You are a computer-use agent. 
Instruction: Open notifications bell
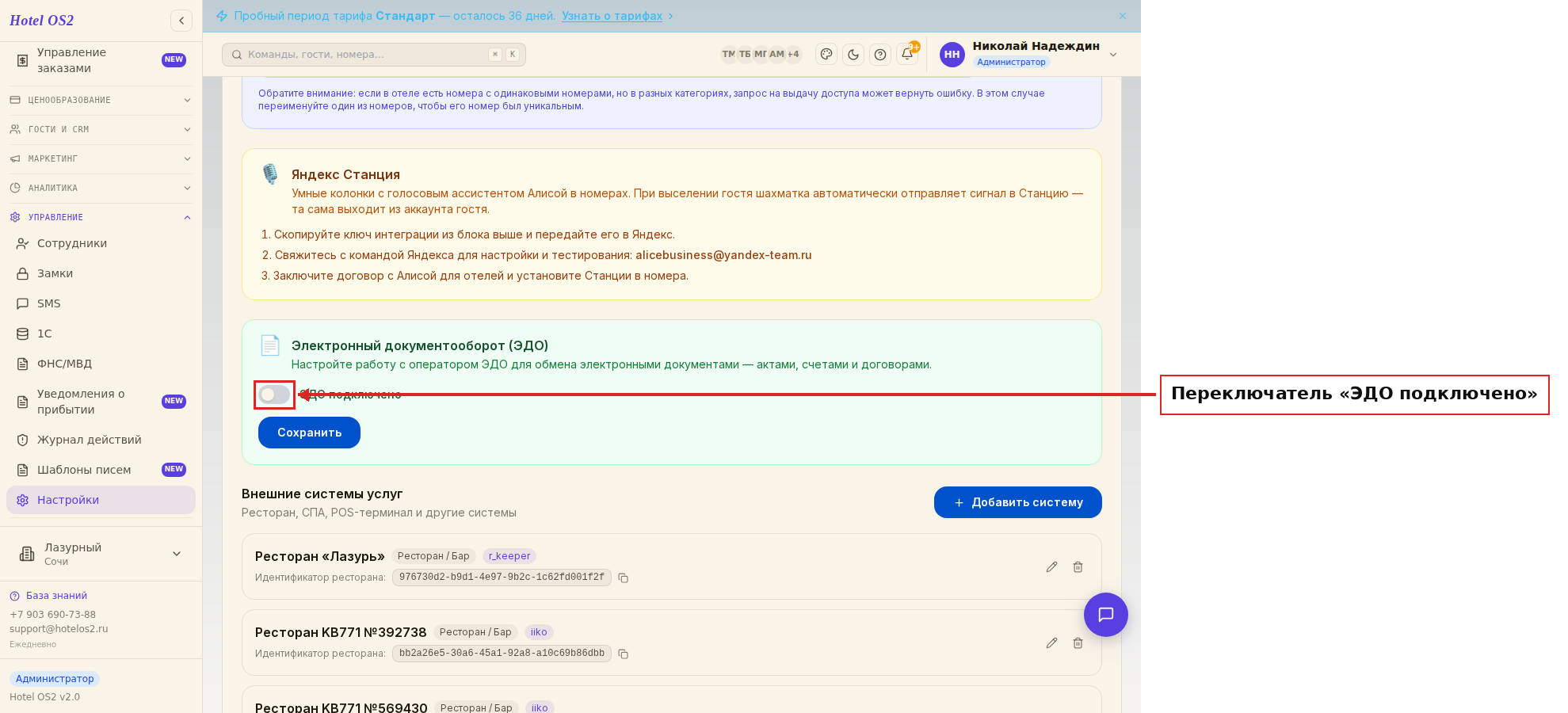(907, 54)
